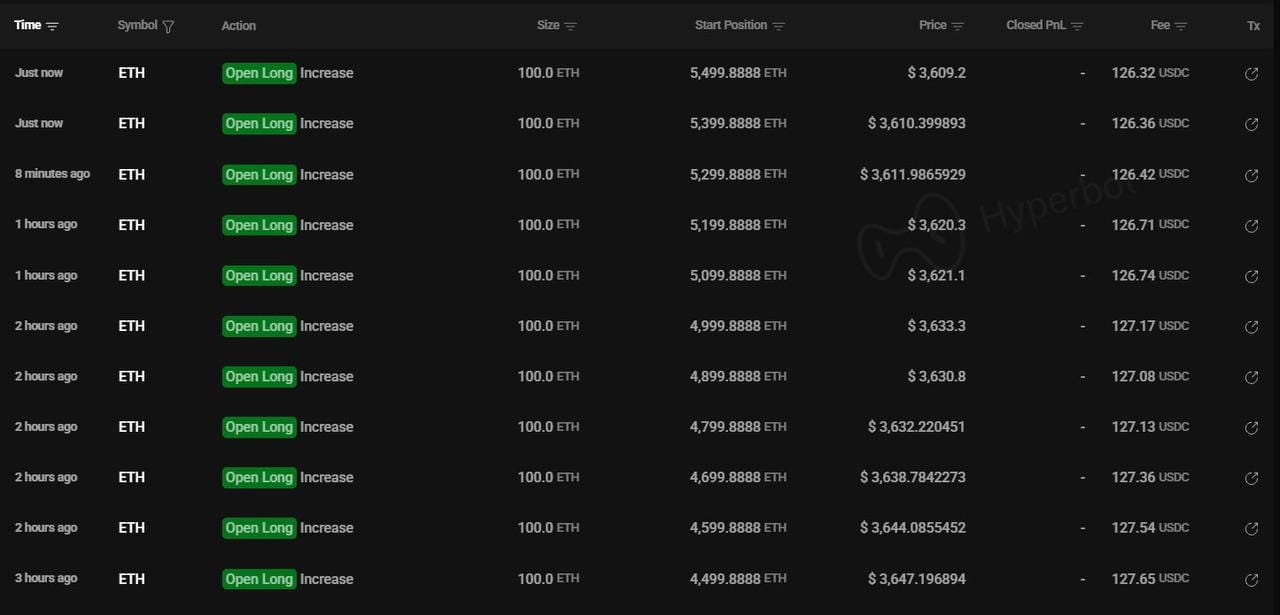This screenshot has height=615, width=1280.
Task: Click the Open Long badge at $3,621.1
Action: (x=259, y=276)
